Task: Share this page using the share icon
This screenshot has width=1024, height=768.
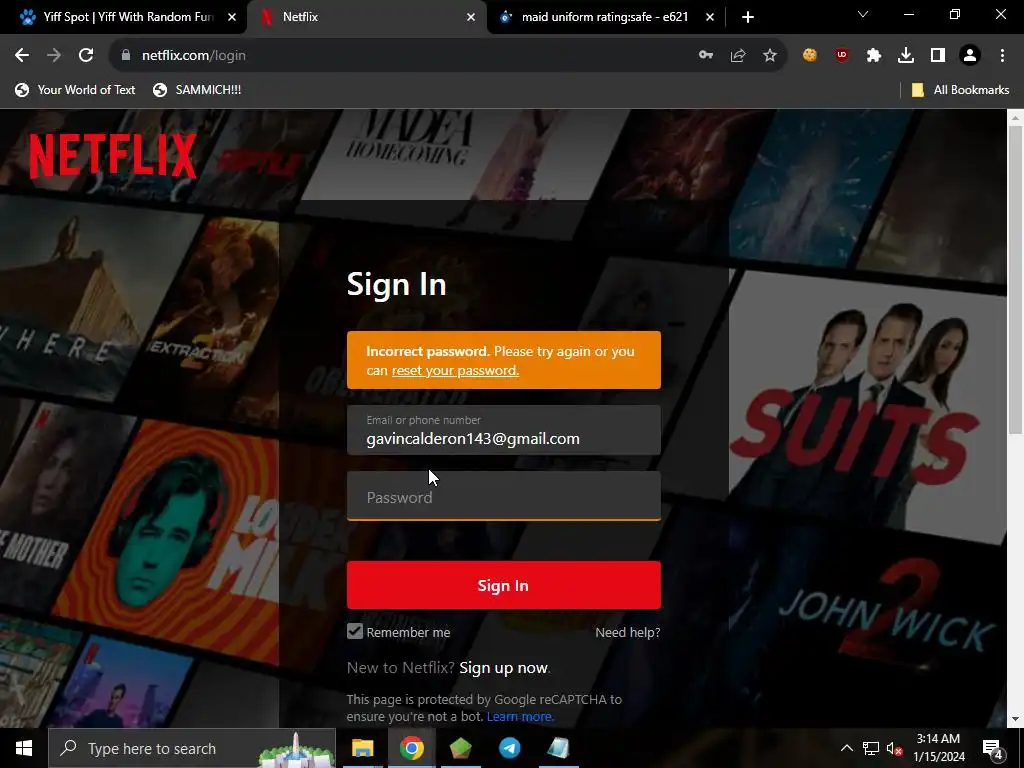Action: pos(738,56)
